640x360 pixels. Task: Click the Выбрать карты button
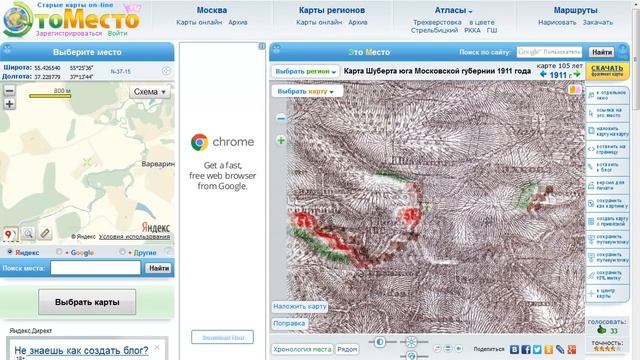point(87,302)
